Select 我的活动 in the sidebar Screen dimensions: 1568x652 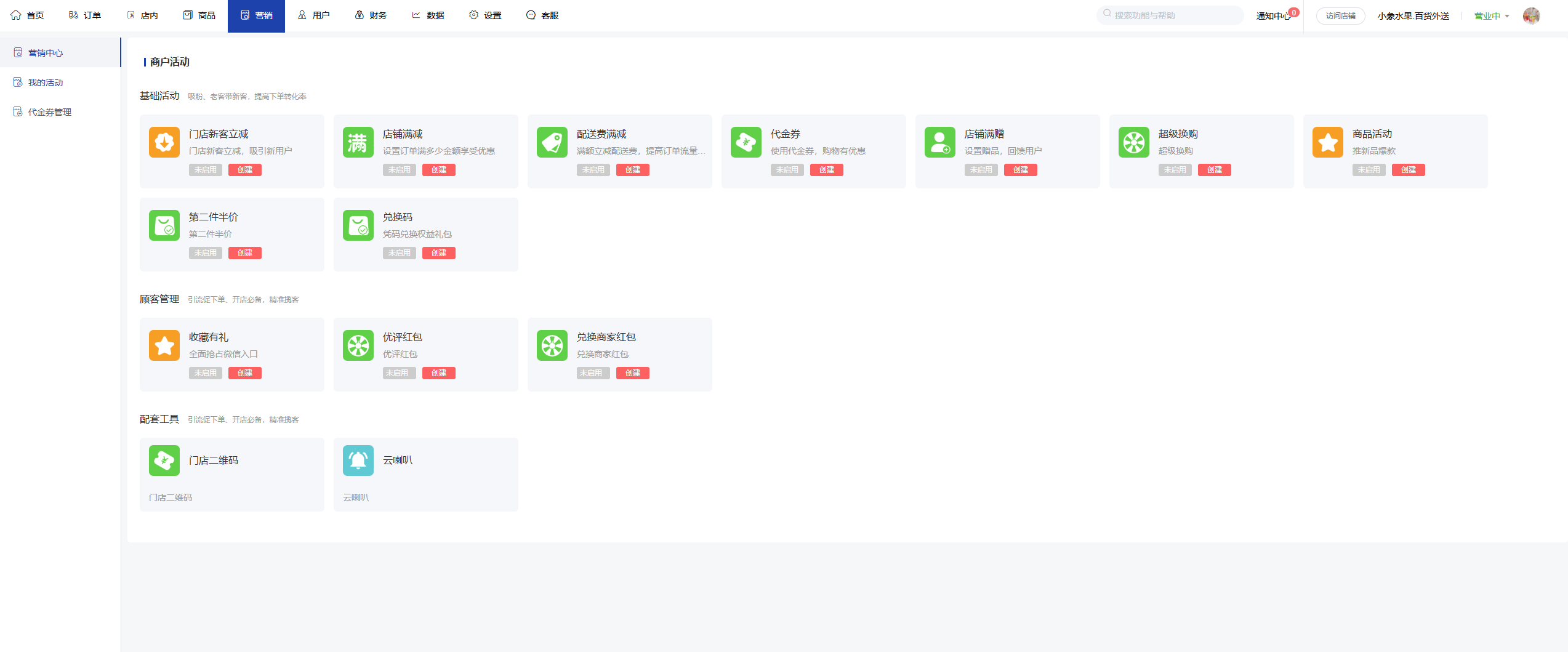point(46,83)
